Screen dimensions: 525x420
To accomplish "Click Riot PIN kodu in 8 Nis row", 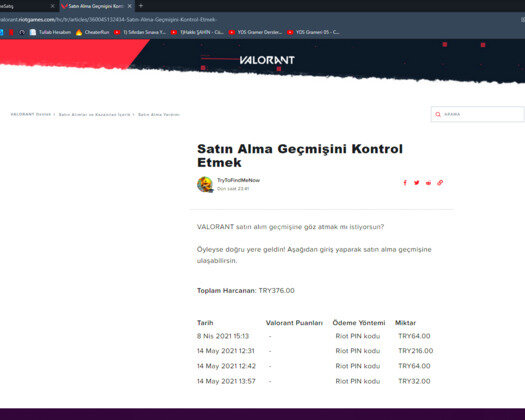I will click(358, 336).
